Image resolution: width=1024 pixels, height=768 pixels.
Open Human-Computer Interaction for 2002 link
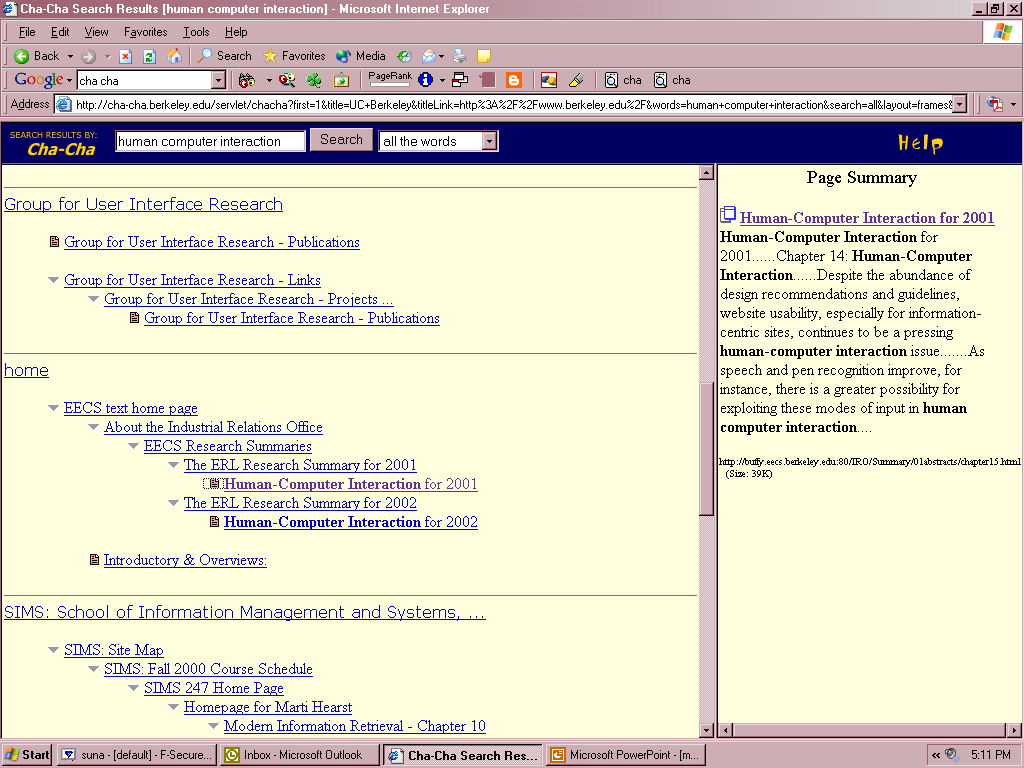[350, 522]
